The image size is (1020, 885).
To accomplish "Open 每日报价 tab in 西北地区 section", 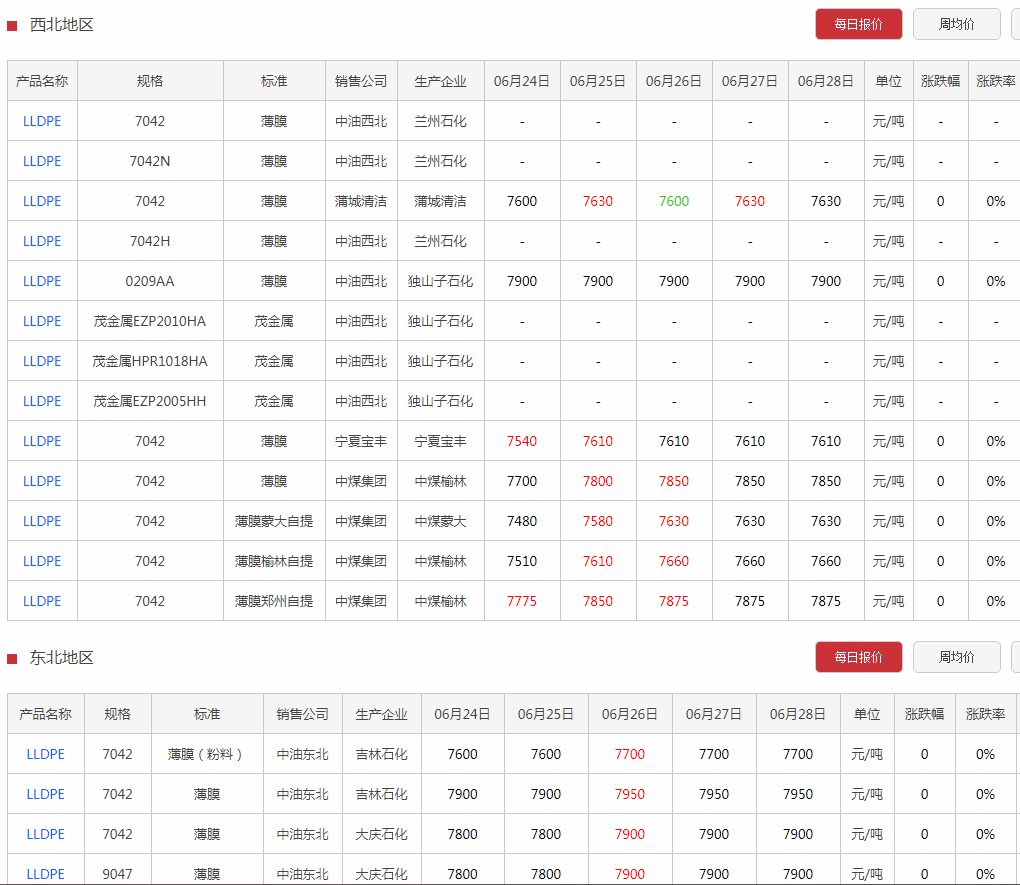I will pos(859,24).
